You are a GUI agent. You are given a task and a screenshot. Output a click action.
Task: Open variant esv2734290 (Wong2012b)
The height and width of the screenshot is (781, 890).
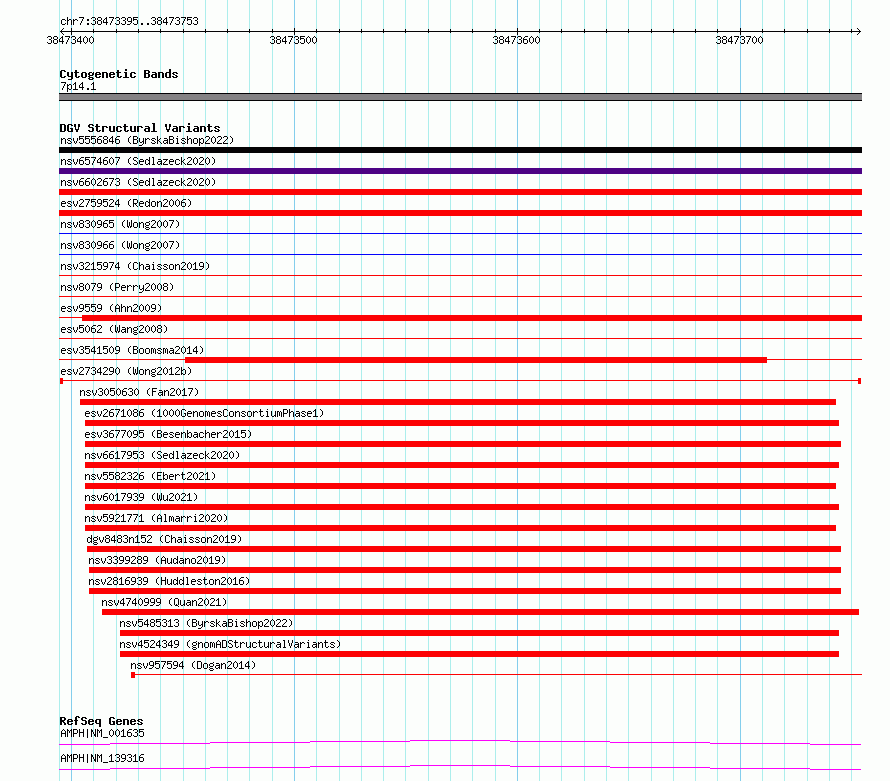coord(126,371)
